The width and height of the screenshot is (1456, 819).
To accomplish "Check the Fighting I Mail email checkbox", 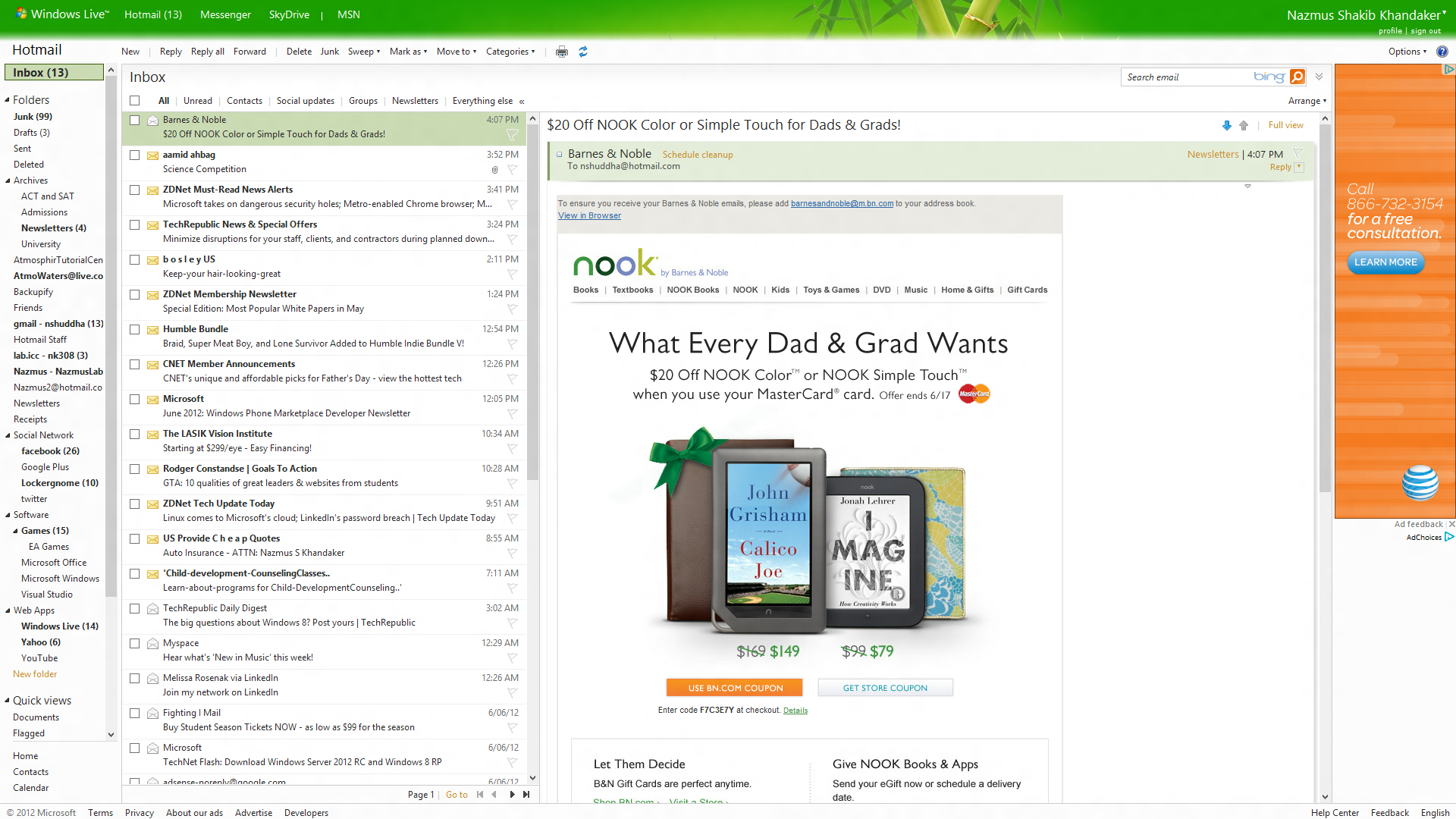I will tap(134, 713).
